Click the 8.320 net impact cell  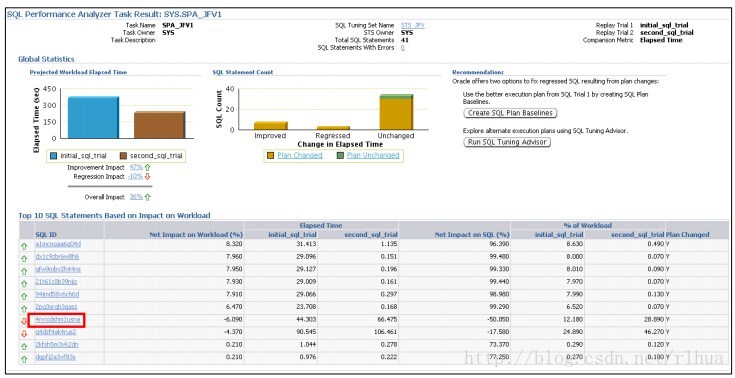tap(233, 244)
